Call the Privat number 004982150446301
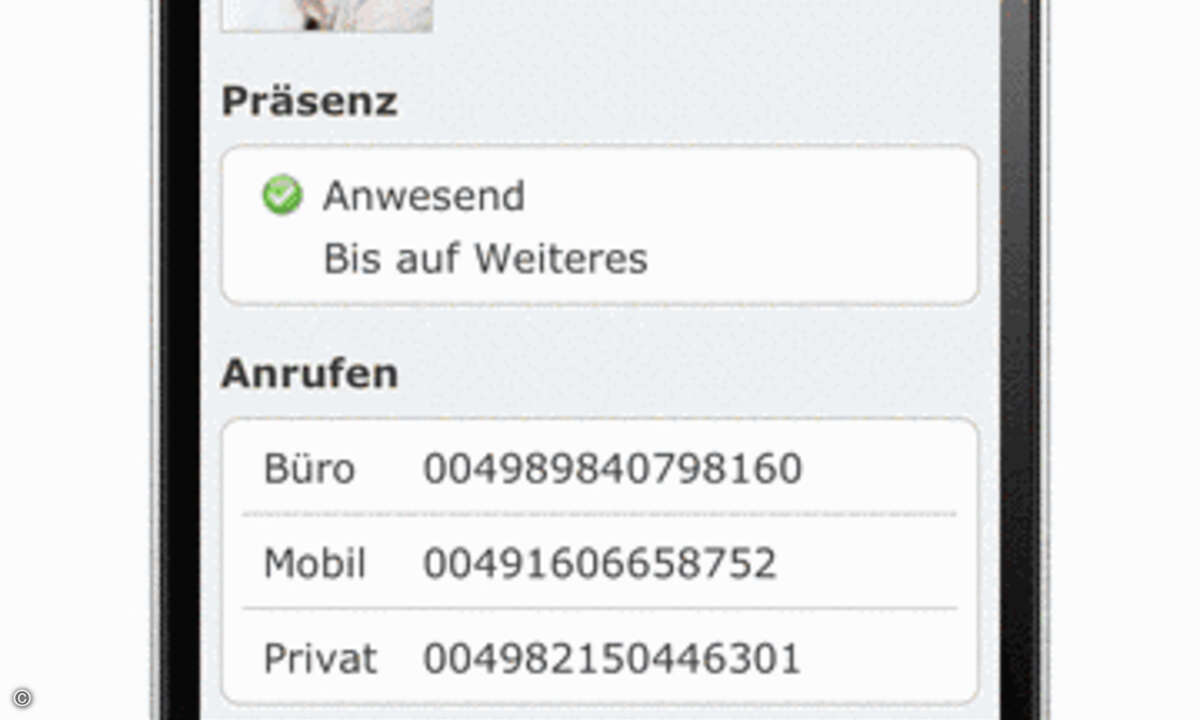This screenshot has height=720, width=1200. tap(612, 658)
